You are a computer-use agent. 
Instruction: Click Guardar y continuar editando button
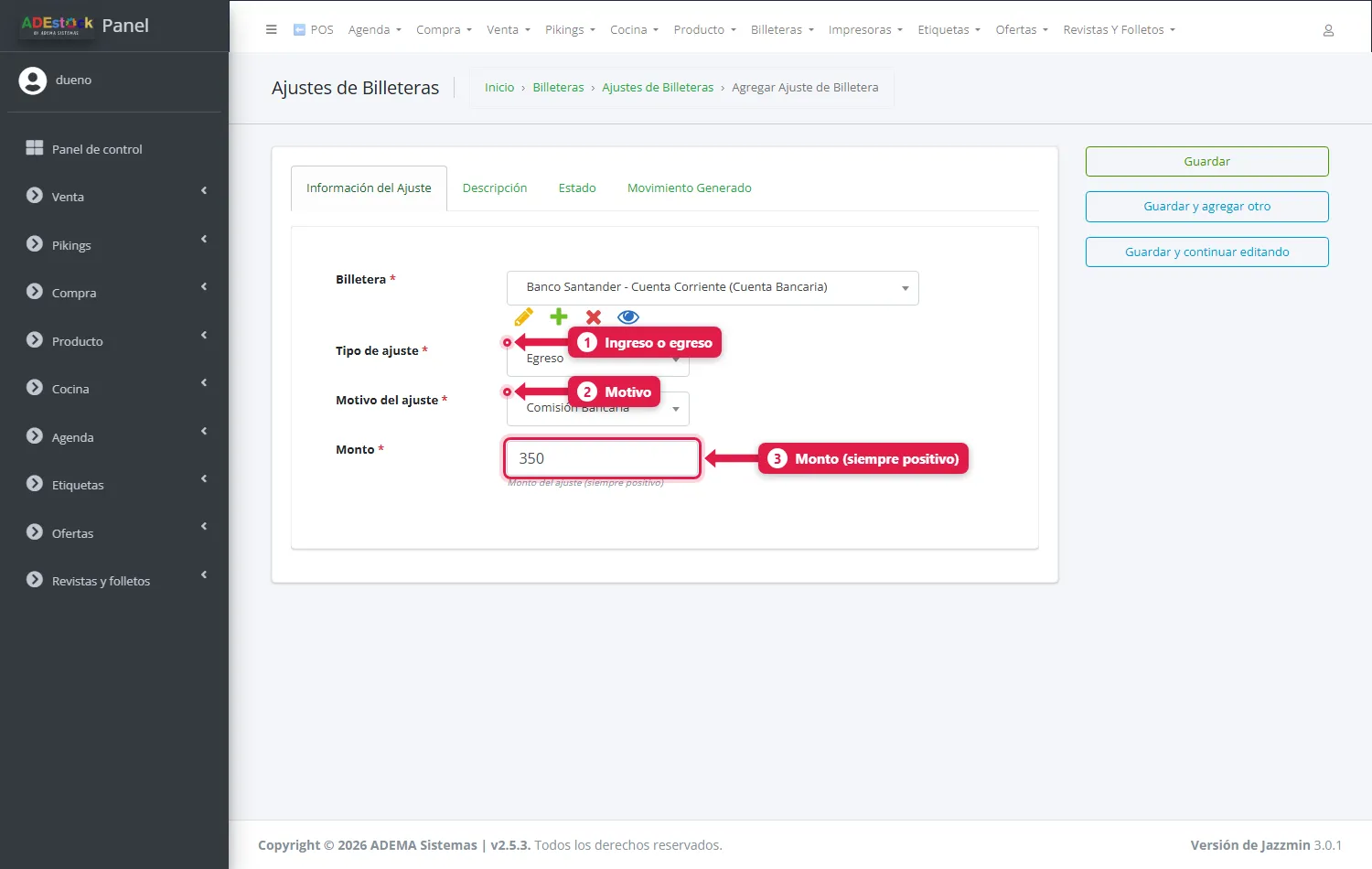coord(1207,252)
